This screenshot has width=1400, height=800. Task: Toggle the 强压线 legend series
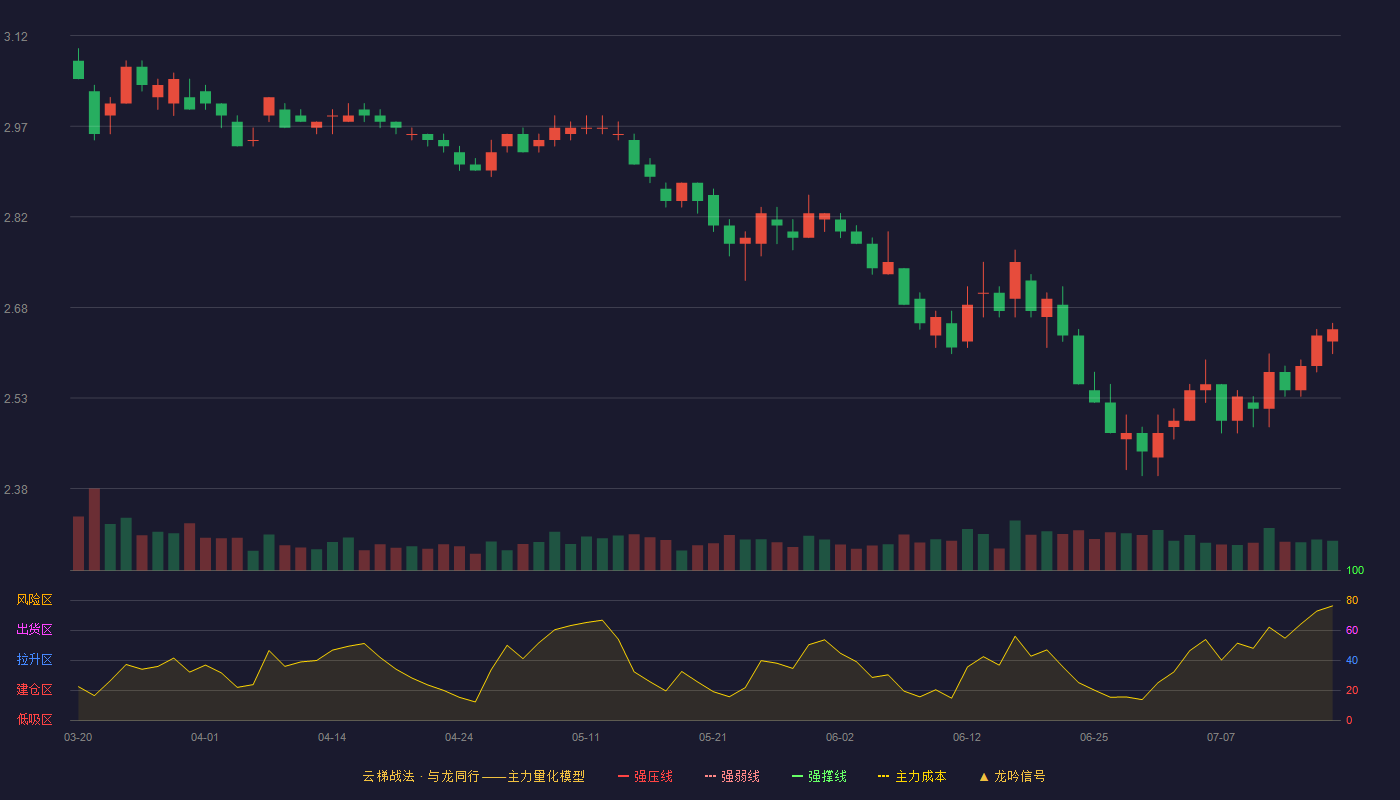point(645,776)
